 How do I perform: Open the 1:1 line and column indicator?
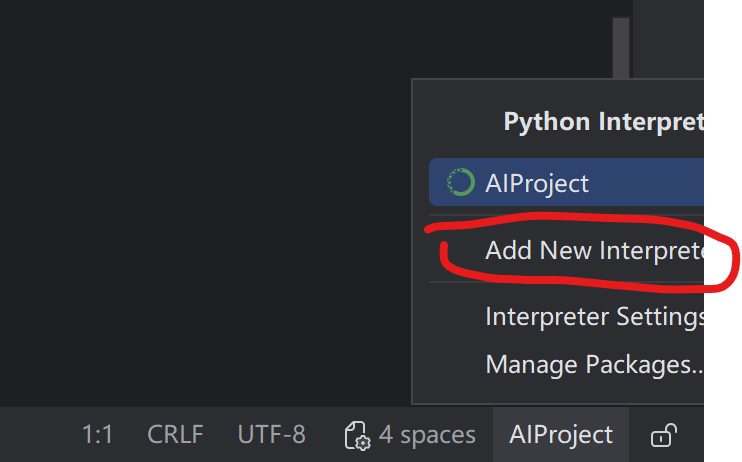(97, 435)
